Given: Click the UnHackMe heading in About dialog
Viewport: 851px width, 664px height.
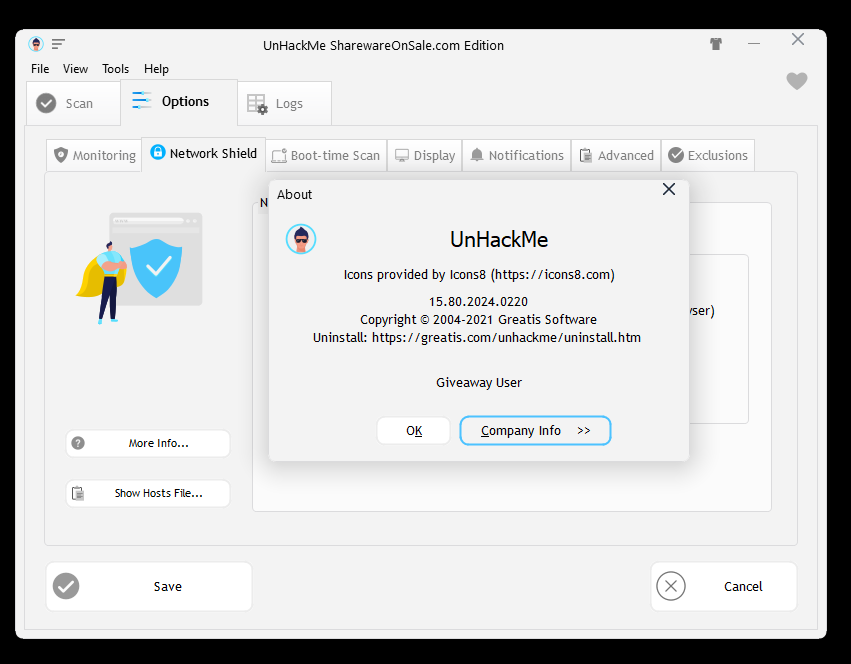Looking at the screenshot, I should [x=499, y=239].
